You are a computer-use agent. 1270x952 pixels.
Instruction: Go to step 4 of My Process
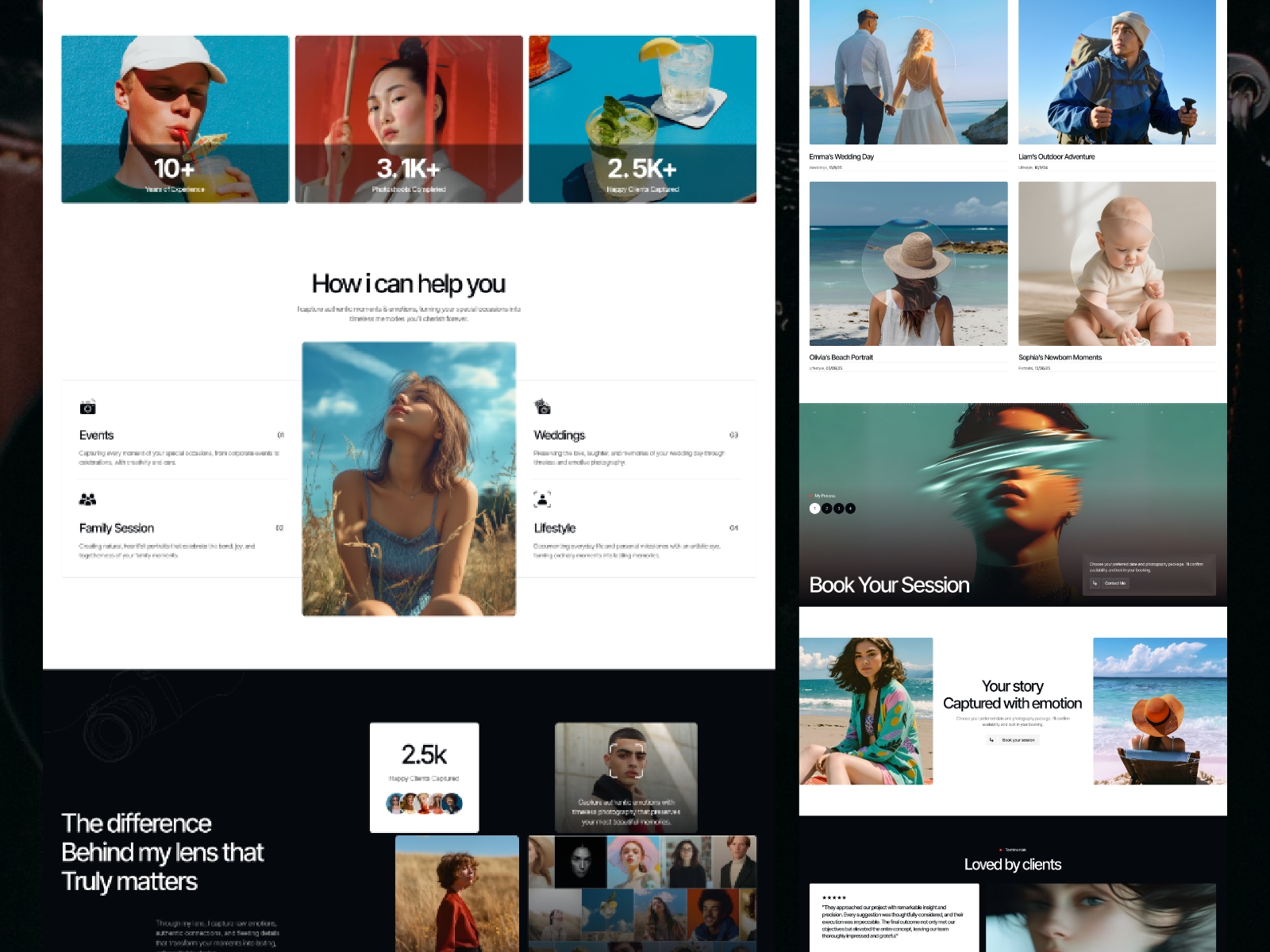point(850,509)
